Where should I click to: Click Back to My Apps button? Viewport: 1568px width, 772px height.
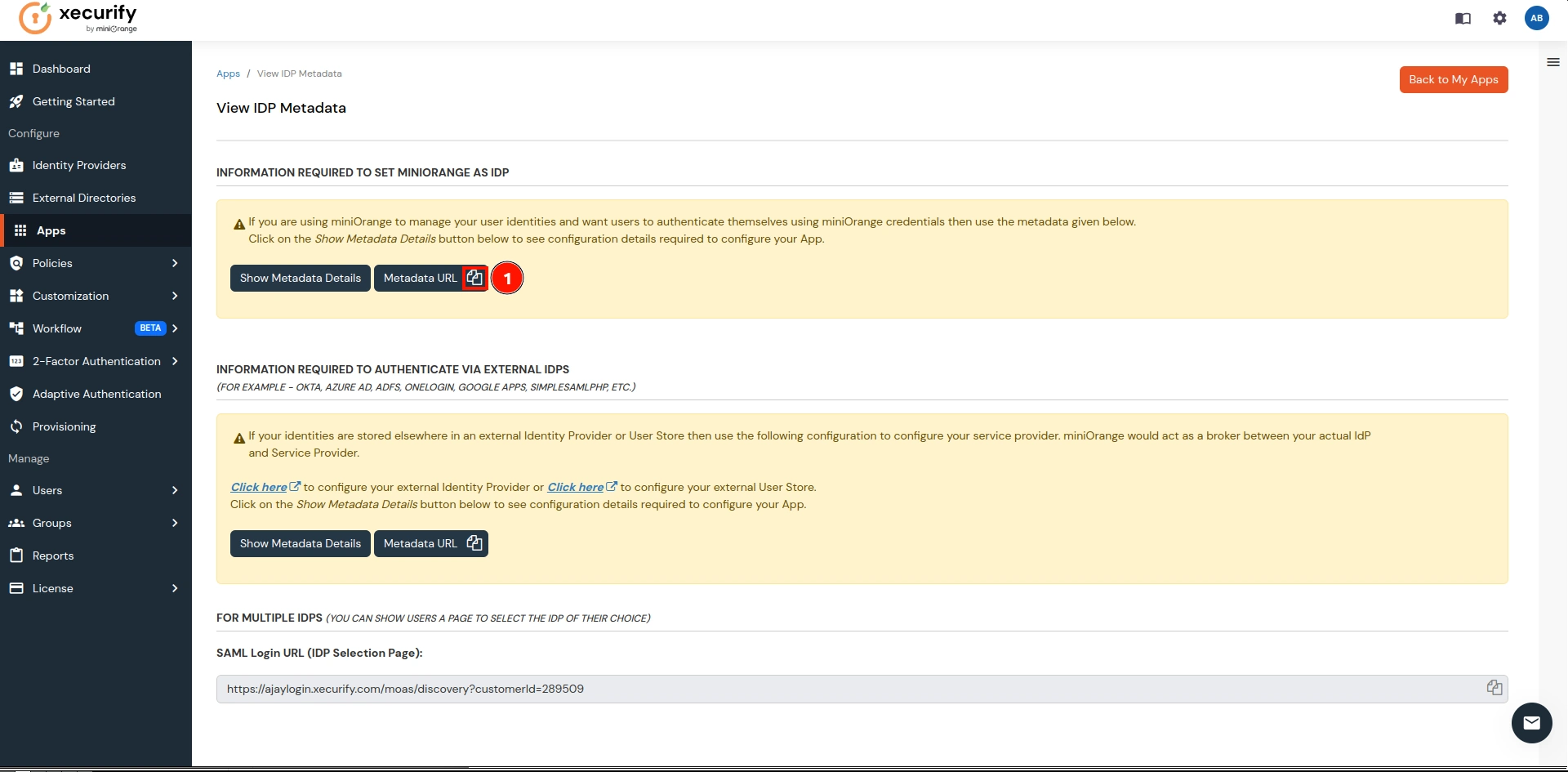point(1453,79)
